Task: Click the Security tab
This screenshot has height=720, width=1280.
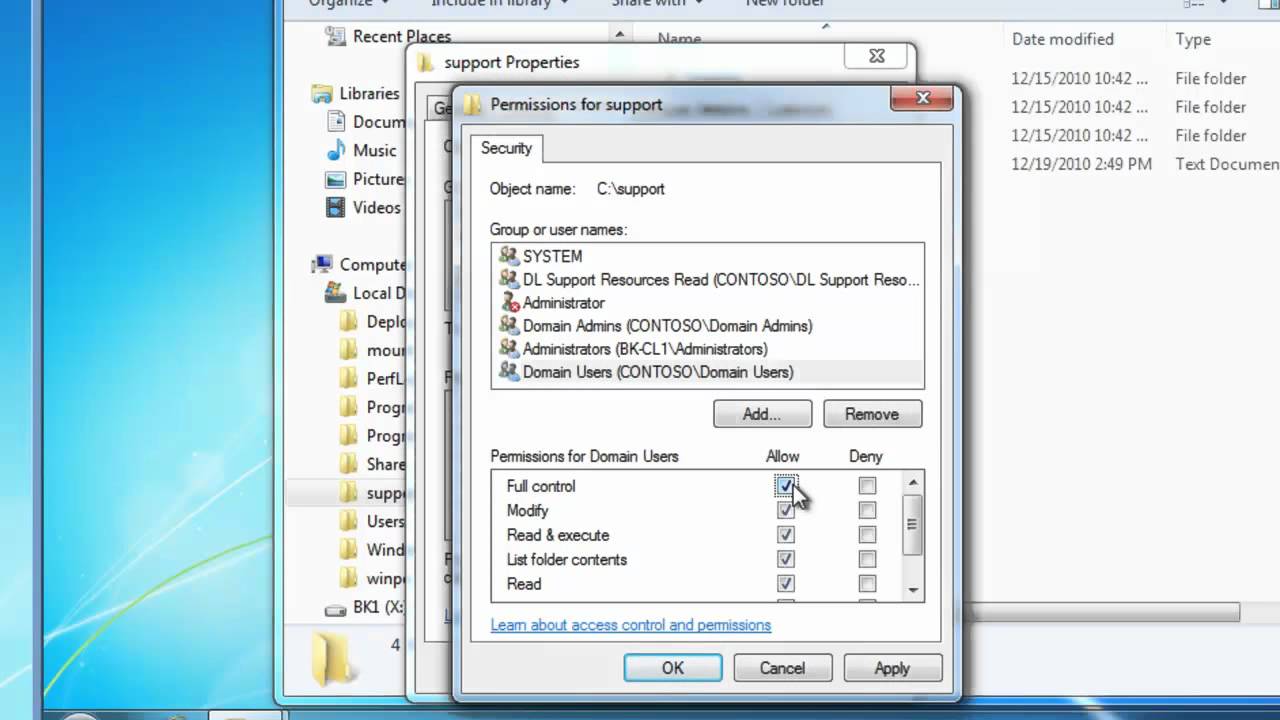Action: (x=506, y=148)
